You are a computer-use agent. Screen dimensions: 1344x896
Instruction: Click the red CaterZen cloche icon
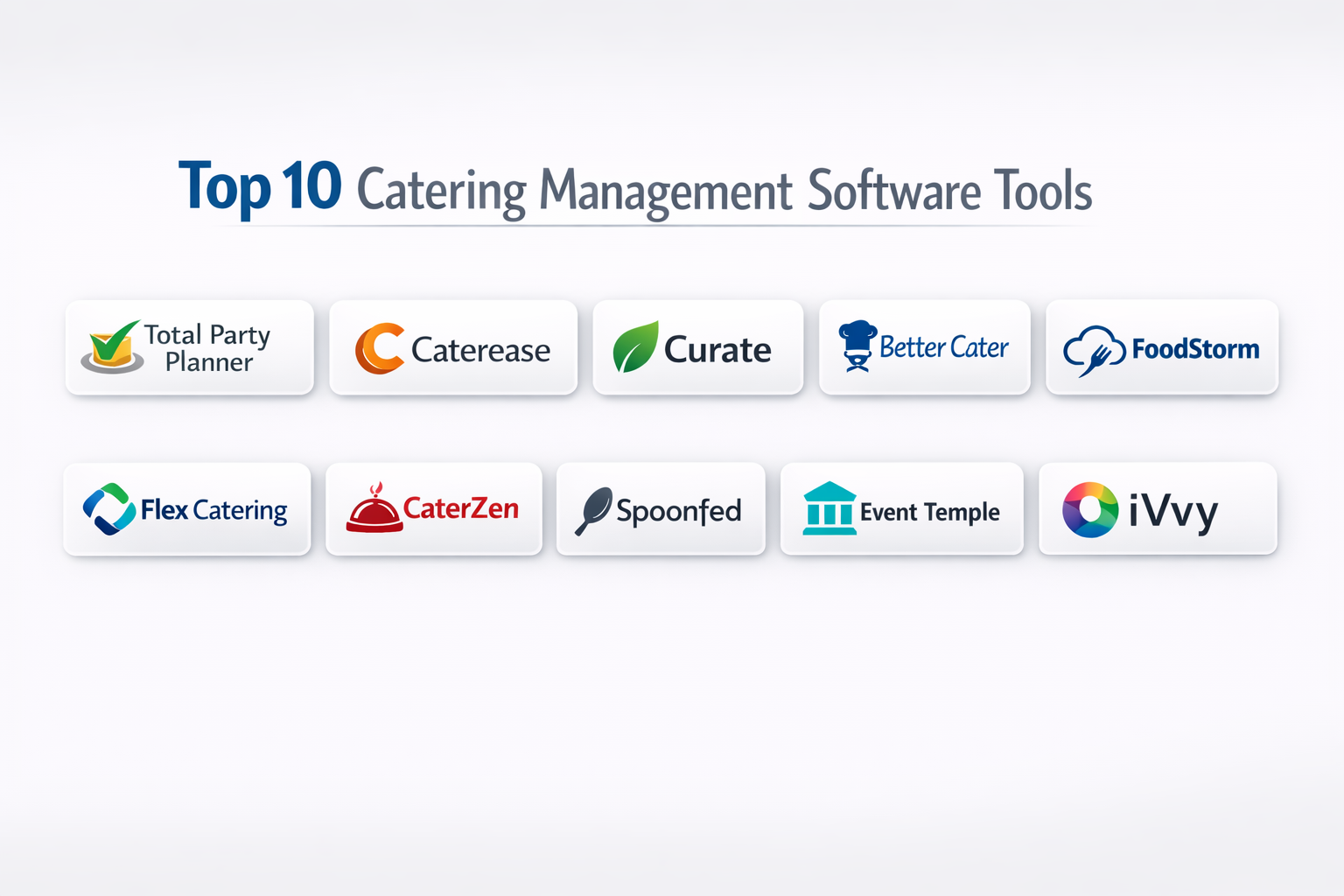374,508
